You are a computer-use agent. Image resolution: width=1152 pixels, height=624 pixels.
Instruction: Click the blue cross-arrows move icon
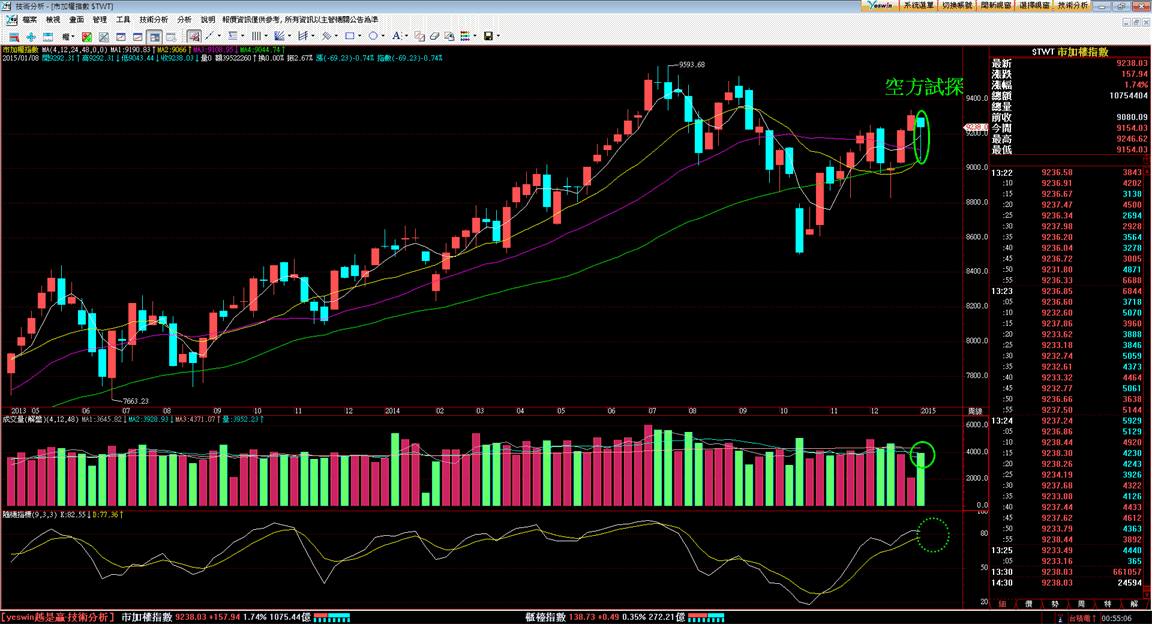[x=31, y=36]
